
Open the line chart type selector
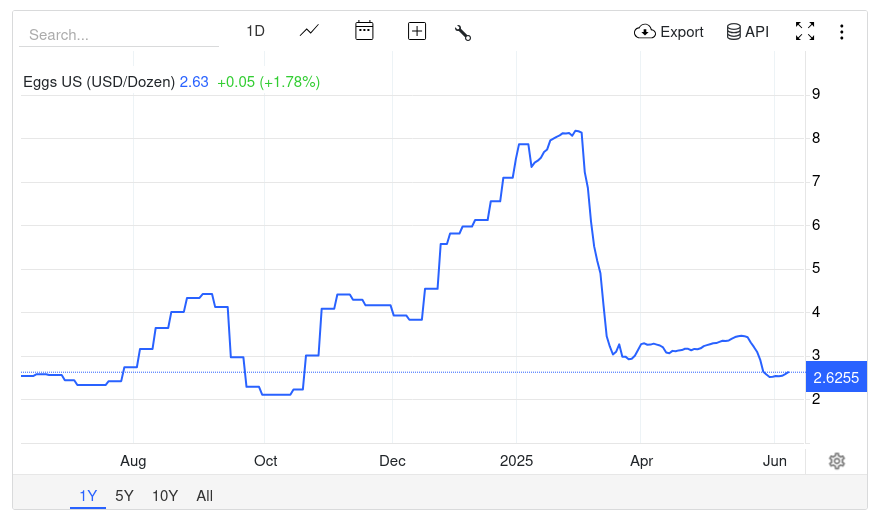(309, 31)
